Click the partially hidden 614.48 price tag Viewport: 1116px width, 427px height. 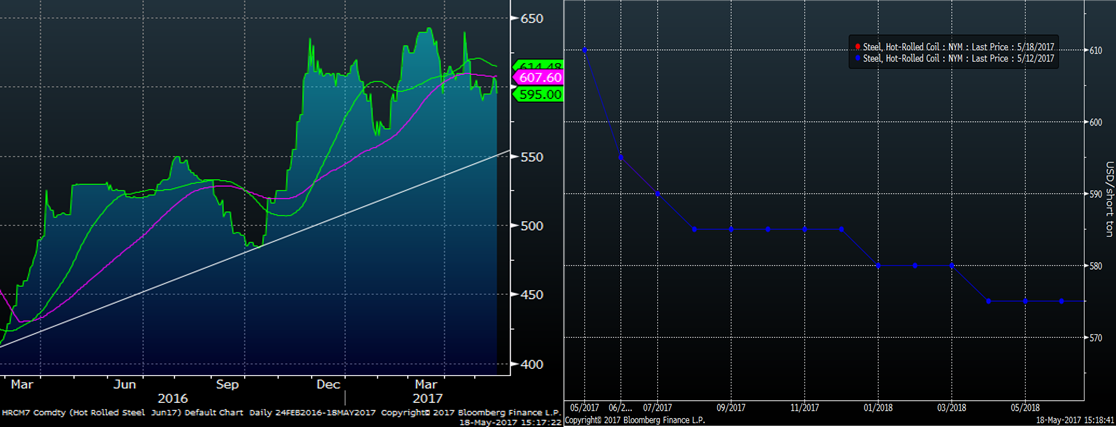click(538, 66)
